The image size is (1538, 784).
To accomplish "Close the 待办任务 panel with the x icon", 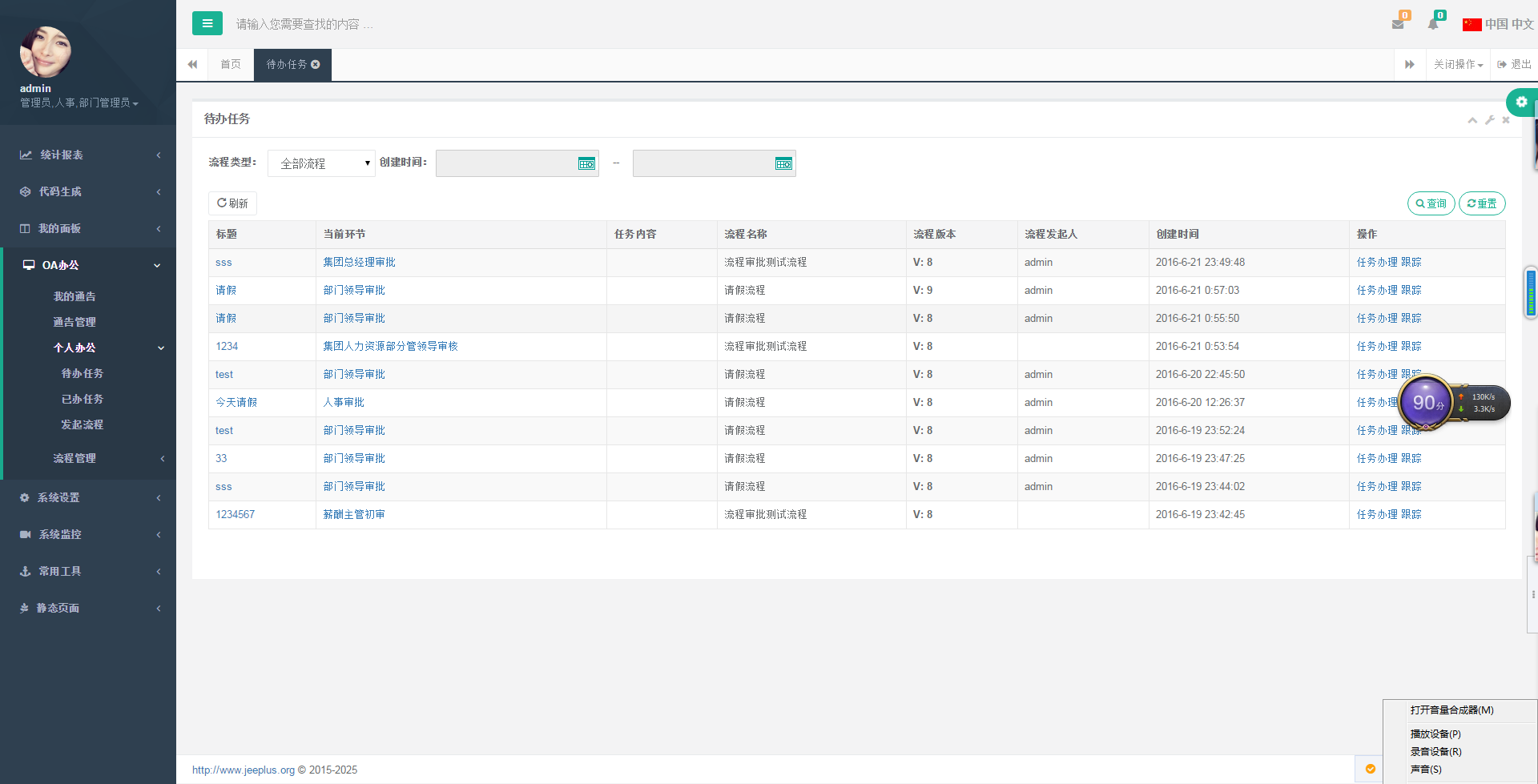I will click(1506, 120).
